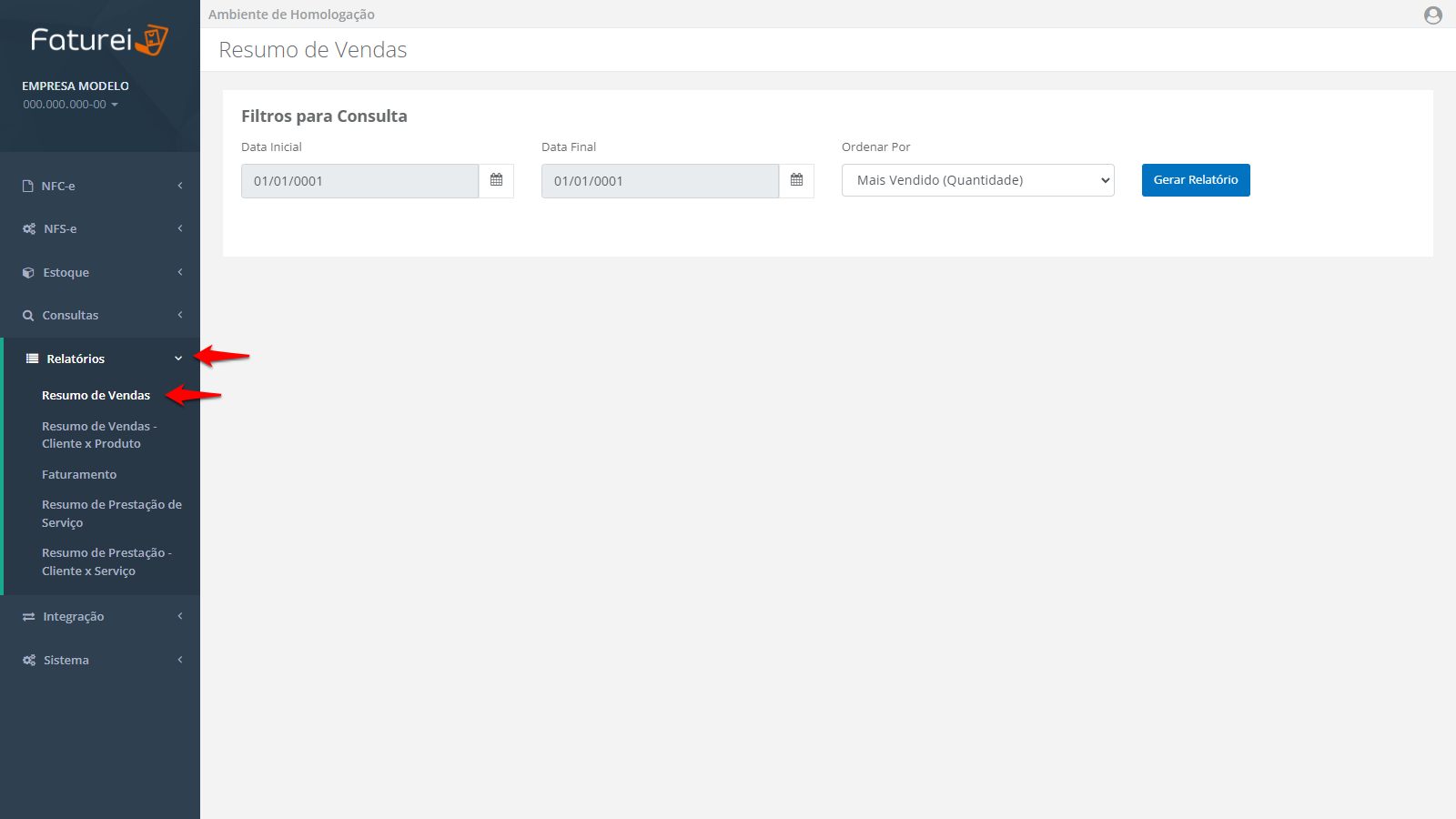Expand the Sistema menu chevron
The height and width of the screenshot is (819, 1456).
[180, 660]
